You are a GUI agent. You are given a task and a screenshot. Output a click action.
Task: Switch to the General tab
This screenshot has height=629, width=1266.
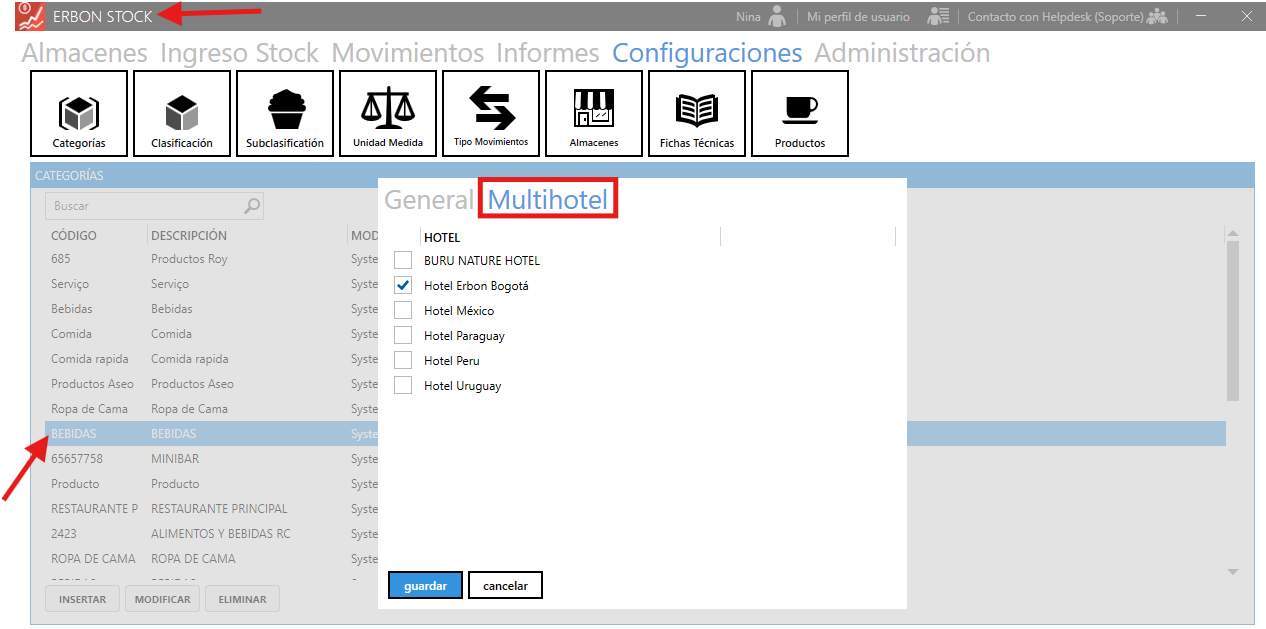[428, 200]
